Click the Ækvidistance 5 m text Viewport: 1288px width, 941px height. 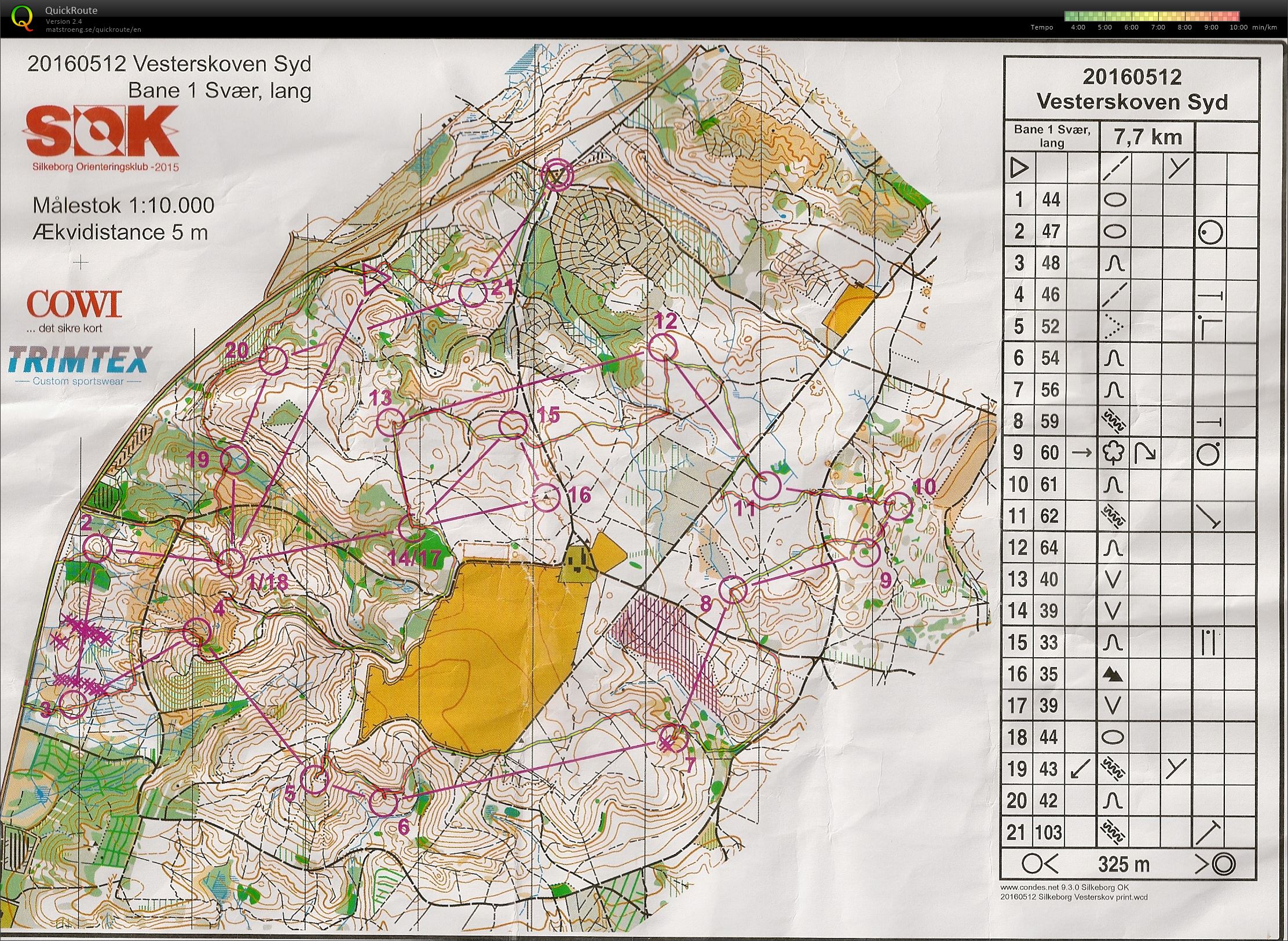120,232
